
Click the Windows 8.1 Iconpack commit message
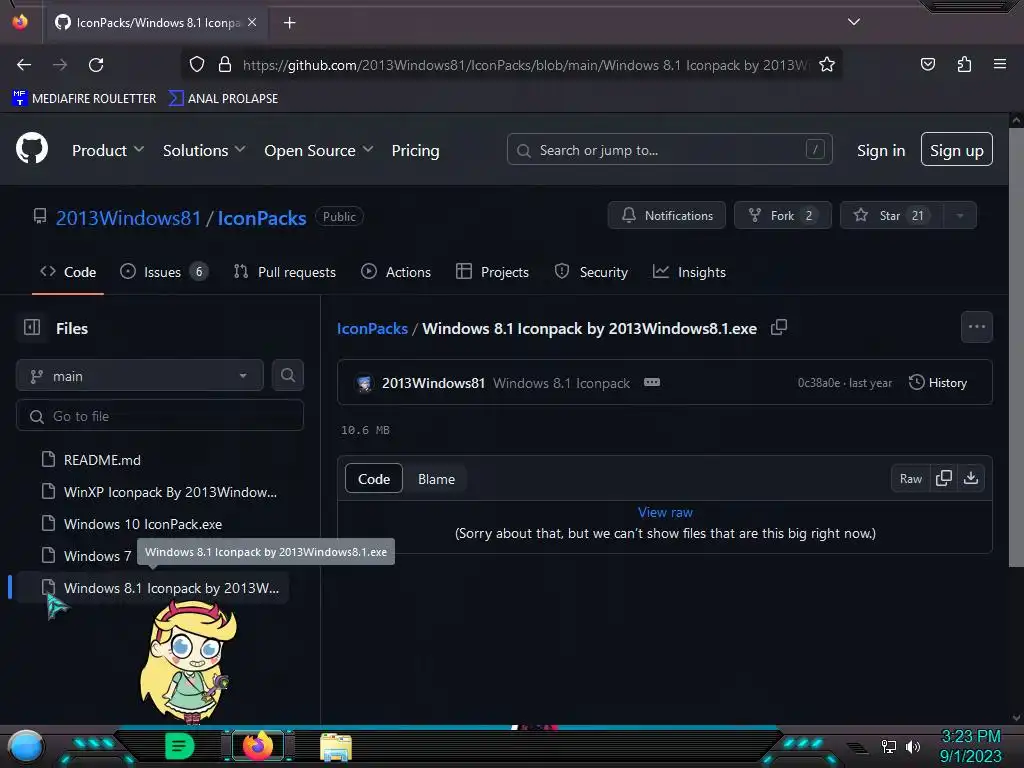pos(562,383)
